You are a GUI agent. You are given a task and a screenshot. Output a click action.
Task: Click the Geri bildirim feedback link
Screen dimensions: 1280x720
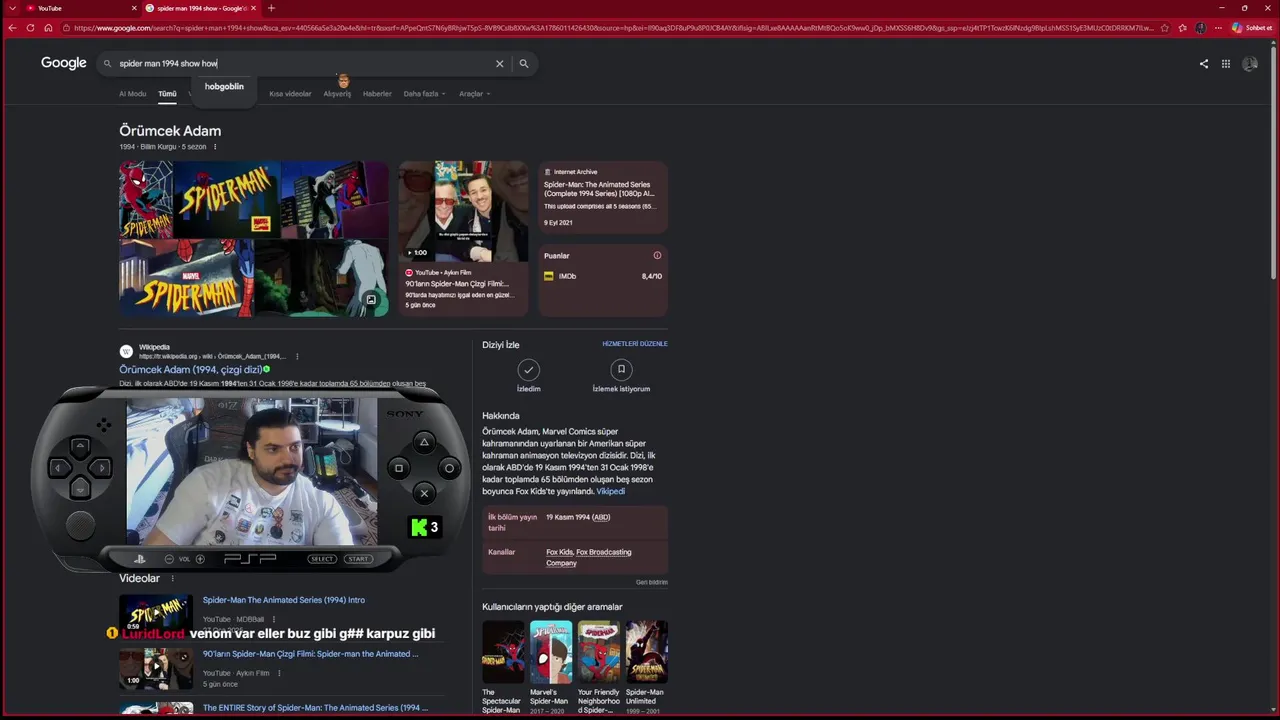click(652, 582)
